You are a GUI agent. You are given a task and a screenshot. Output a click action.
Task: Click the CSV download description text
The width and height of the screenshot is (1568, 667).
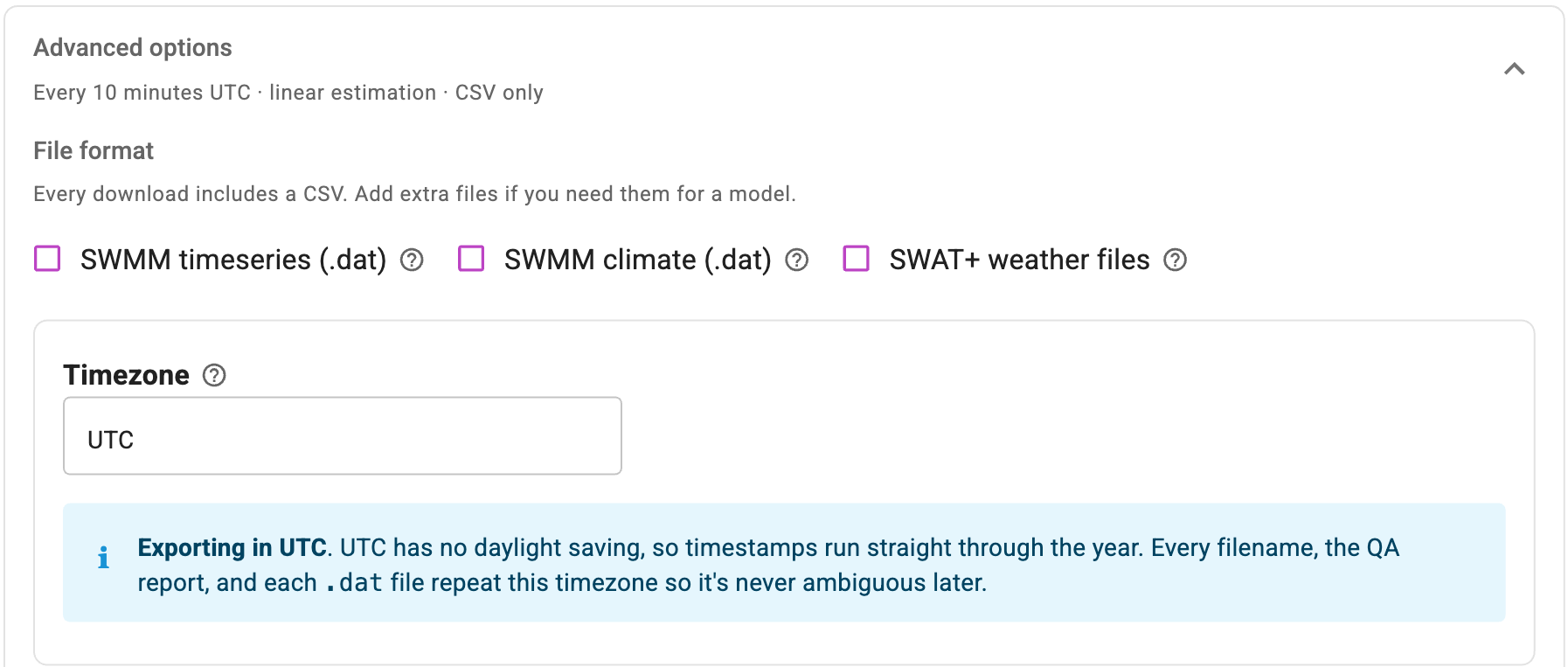pyautogui.click(x=414, y=194)
